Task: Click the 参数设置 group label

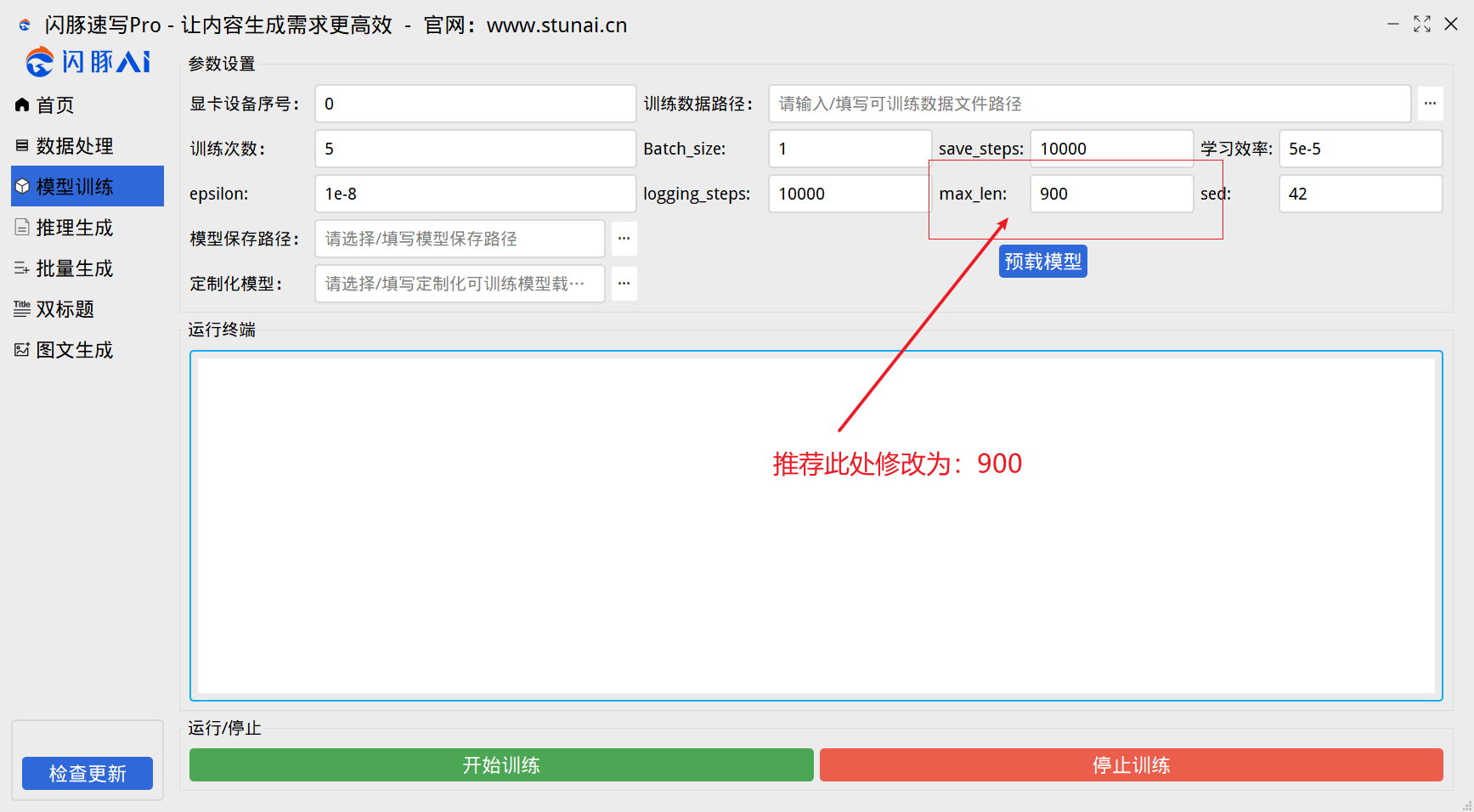Action: (222, 64)
